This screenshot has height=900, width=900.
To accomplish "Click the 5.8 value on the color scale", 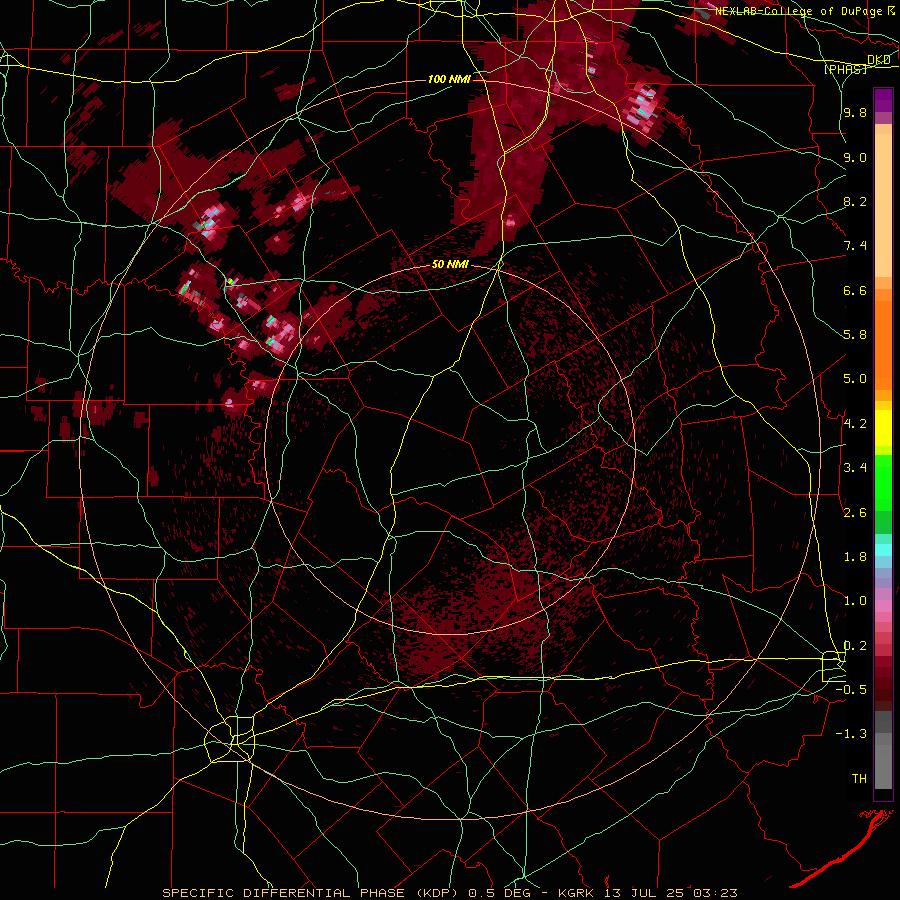I will [x=855, y=335].
